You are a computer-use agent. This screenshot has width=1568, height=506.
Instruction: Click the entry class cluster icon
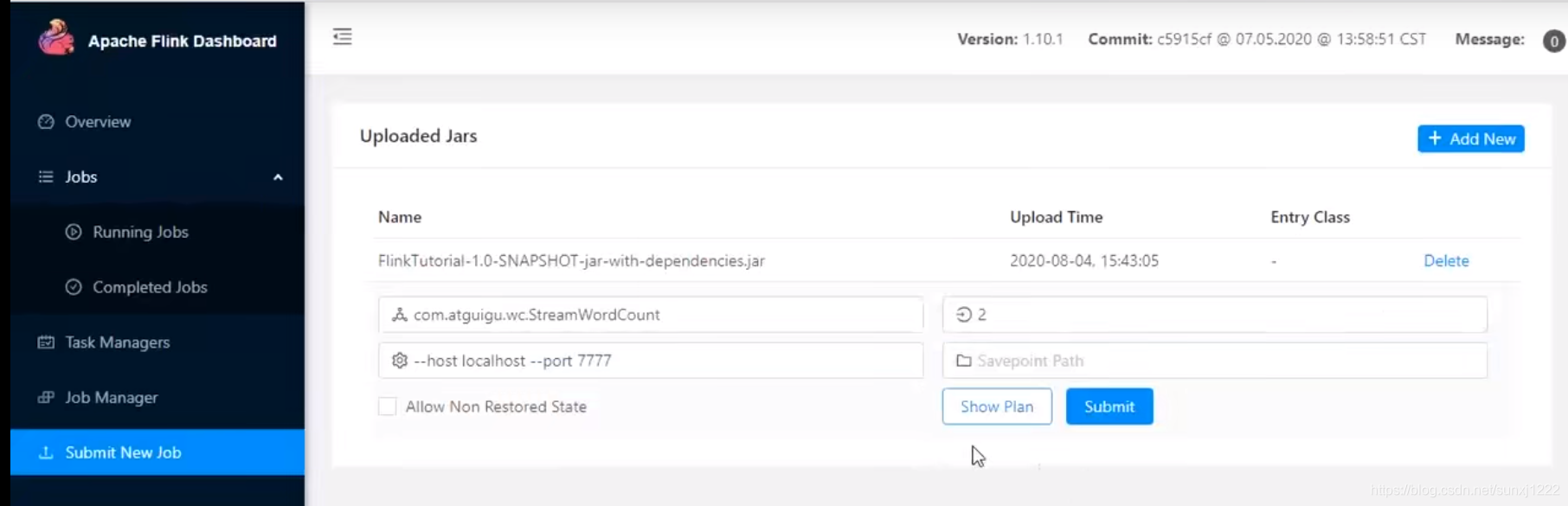click(399, 315)
